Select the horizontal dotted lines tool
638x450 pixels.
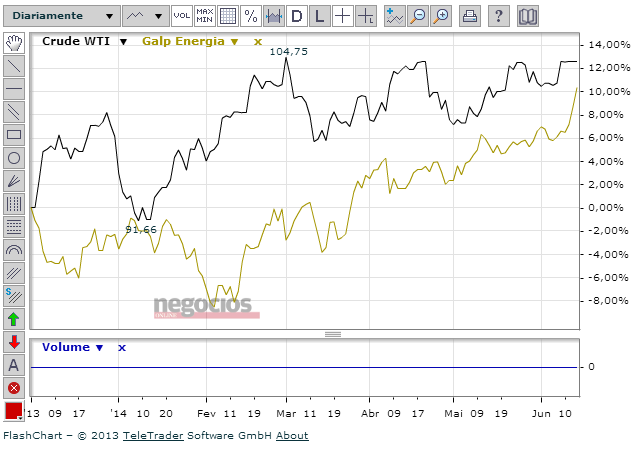(14, 227)
